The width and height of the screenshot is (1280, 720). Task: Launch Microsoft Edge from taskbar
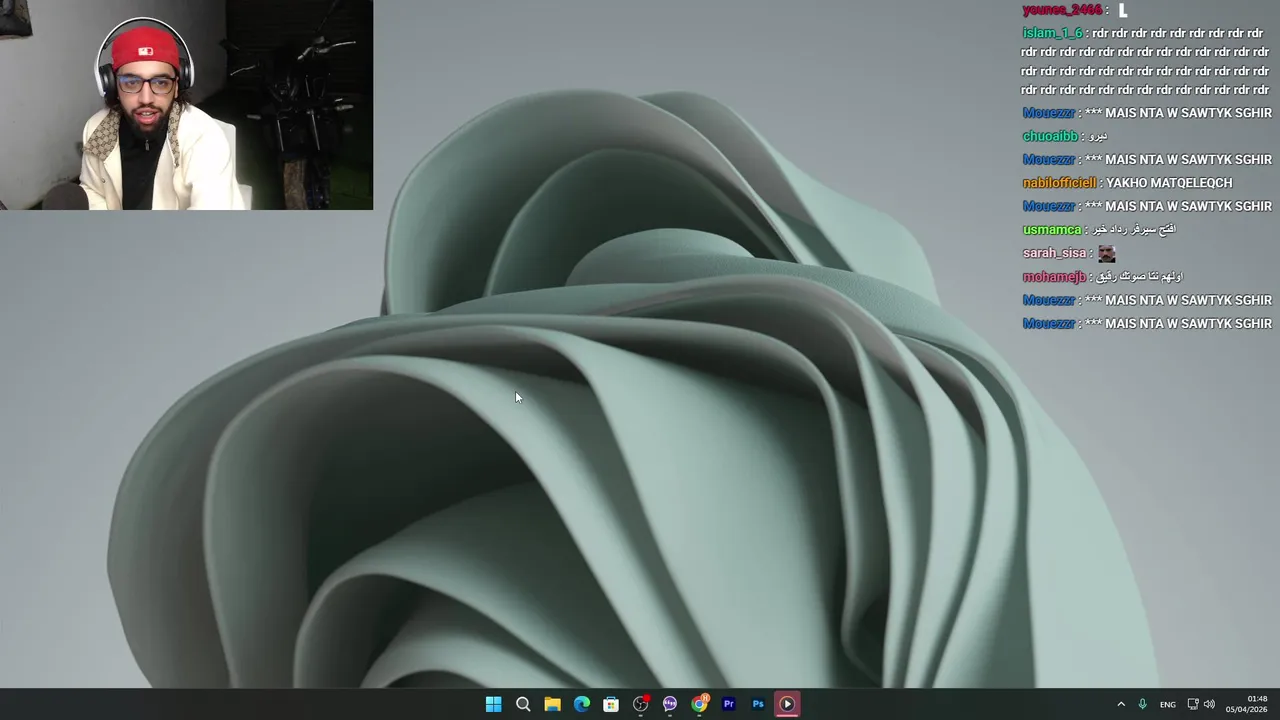tap(582, 704)
